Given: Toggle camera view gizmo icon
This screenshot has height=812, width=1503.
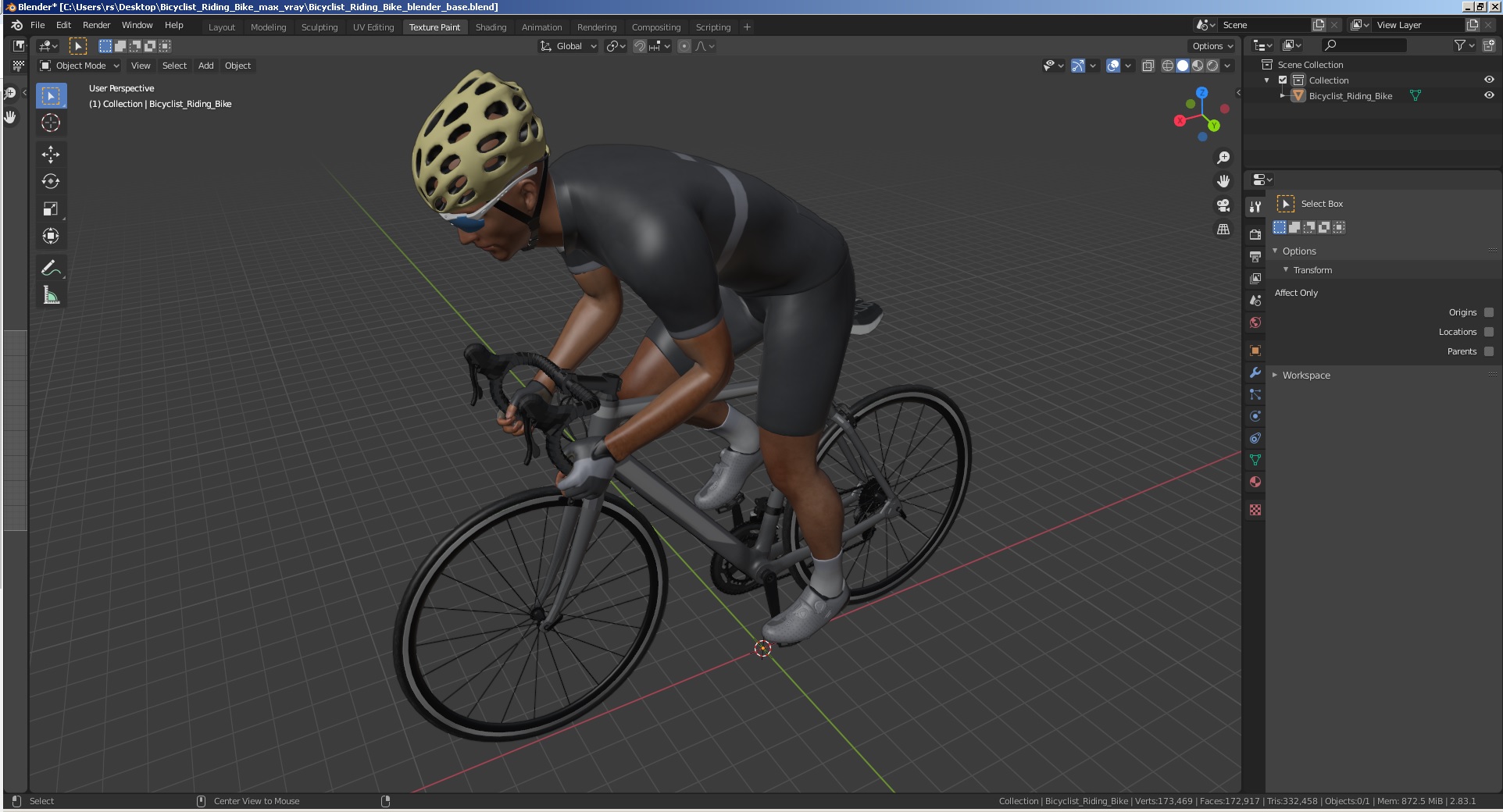Looking at the screenshot, I should click(x=1223, y=205).
